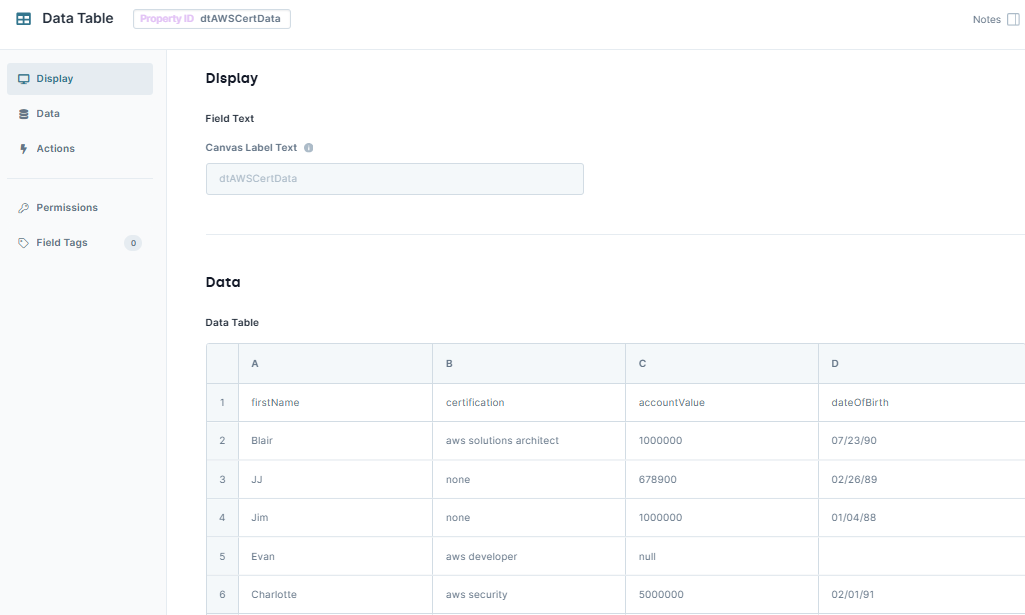Open the Actions section
1025x615 pixels.
[x=55, y=148]
